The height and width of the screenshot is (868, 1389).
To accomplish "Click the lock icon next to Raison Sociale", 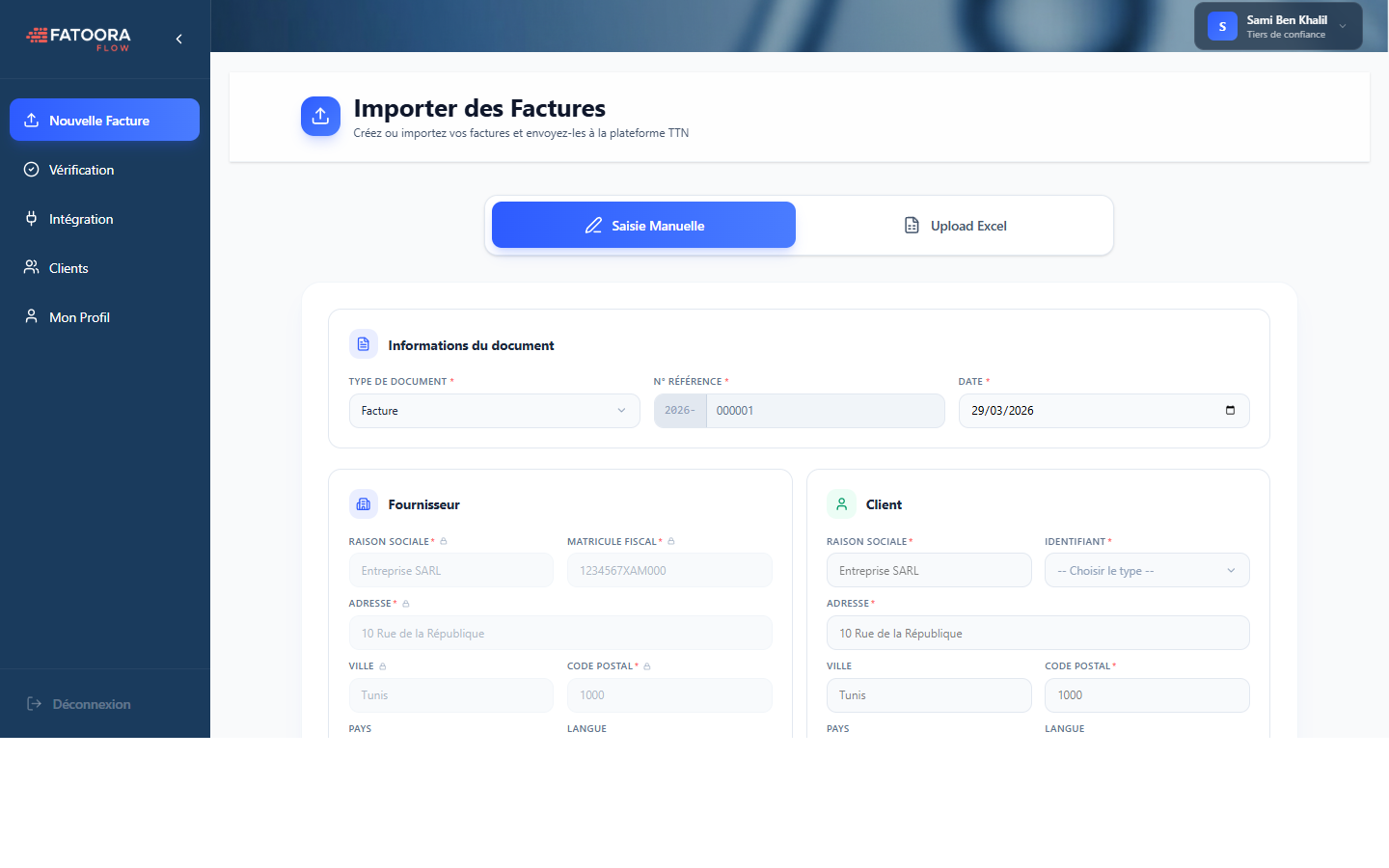I will (x=443, y=541).
